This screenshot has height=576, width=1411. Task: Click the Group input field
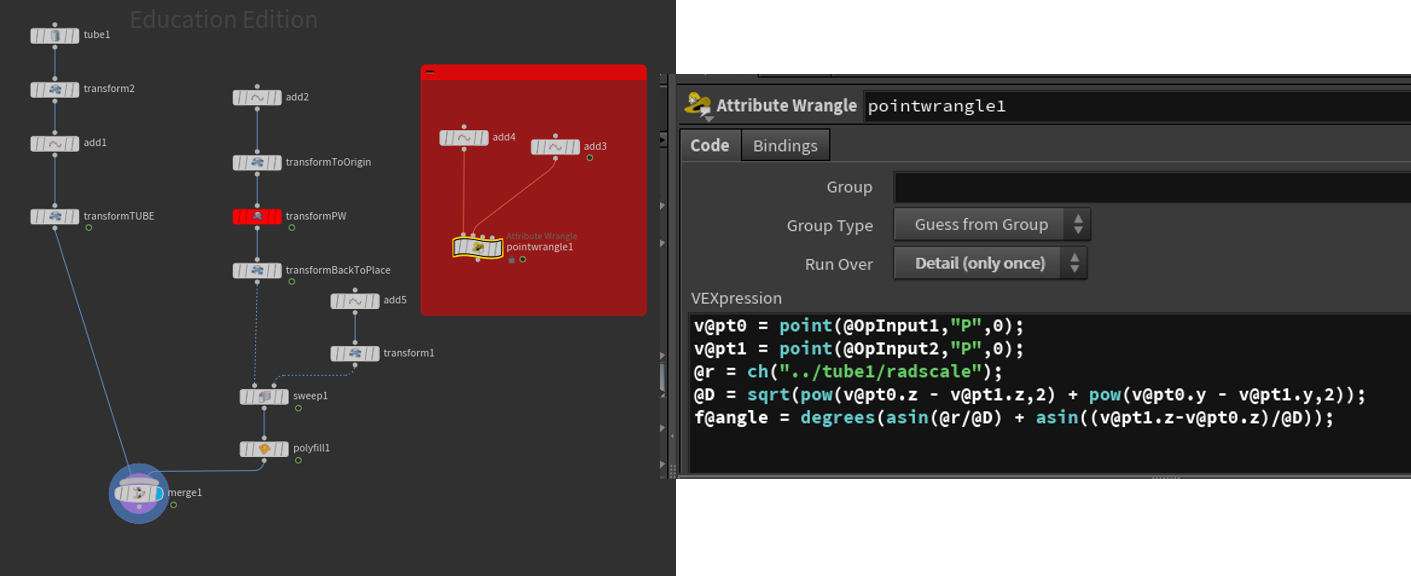1150,187
